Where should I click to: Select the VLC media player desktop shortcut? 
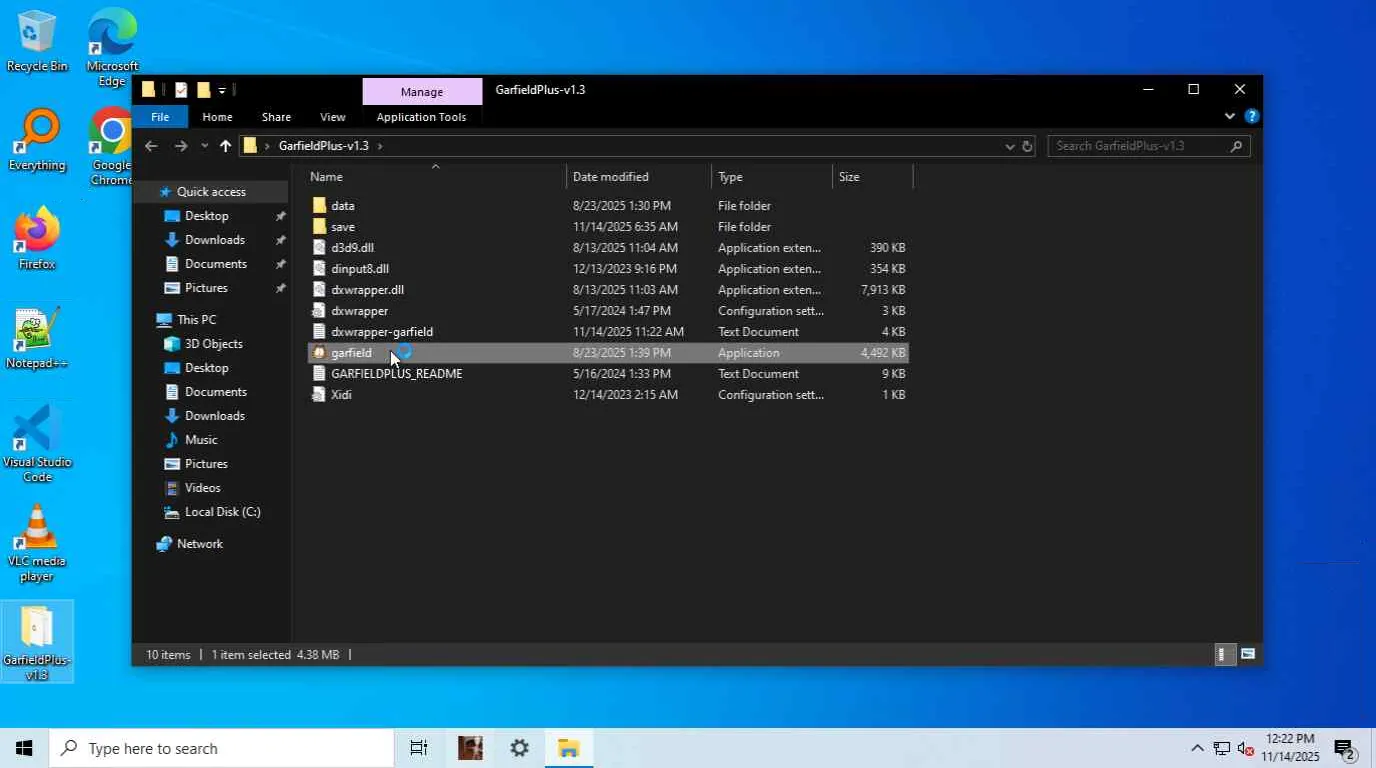point(37,543)
